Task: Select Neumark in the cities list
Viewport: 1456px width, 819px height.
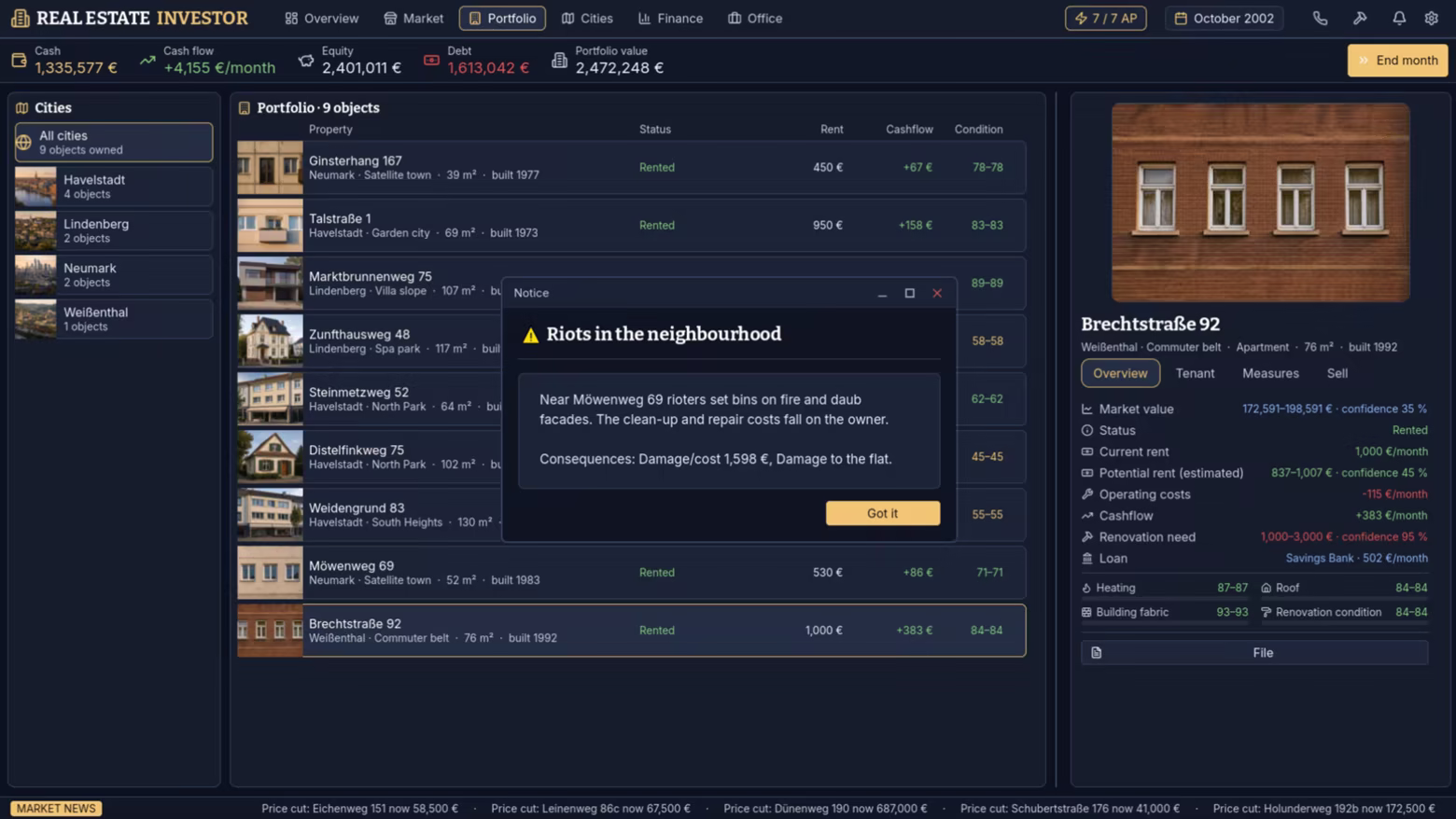Action: pyautogui.click(x=114, y=275)
